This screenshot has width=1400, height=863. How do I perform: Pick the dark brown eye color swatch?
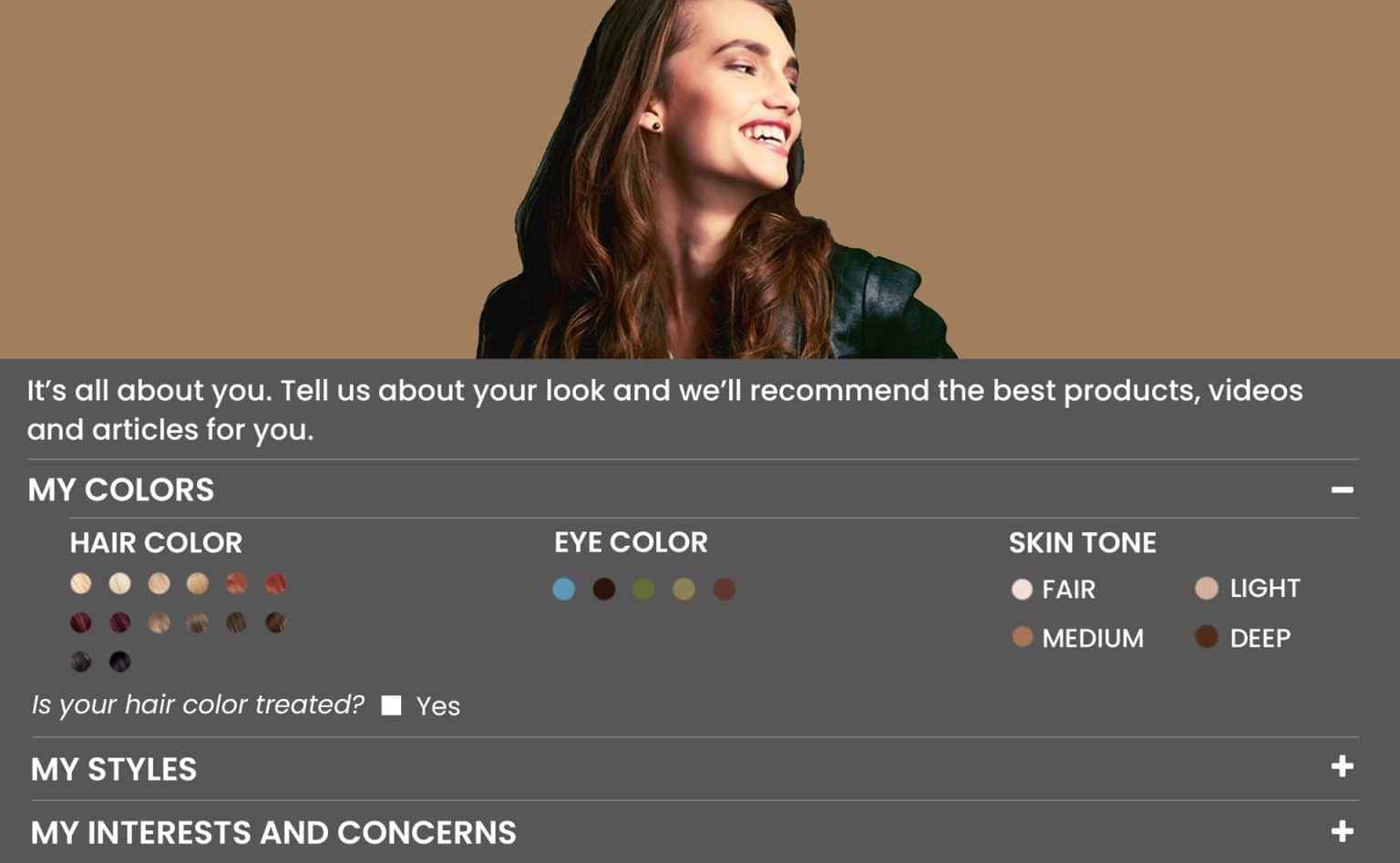[x=603, y=590]
